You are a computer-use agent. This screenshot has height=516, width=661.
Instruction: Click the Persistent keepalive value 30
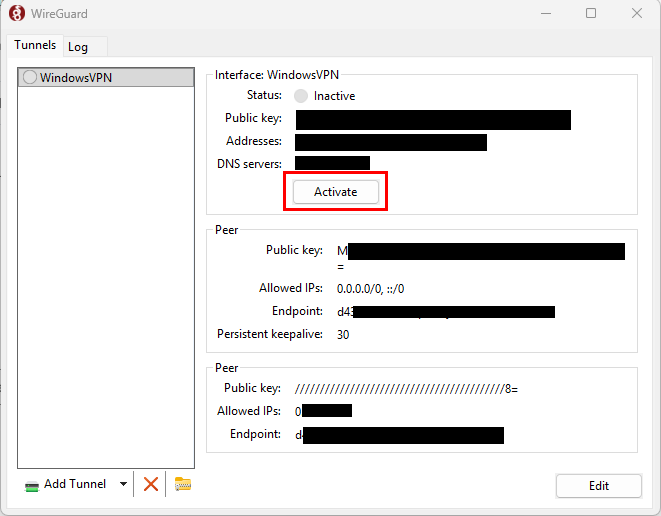(343, 334)
